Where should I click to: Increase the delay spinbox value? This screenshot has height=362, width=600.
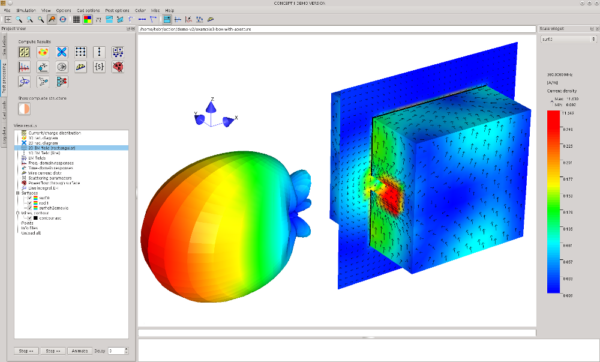click(x=126, y=349)
